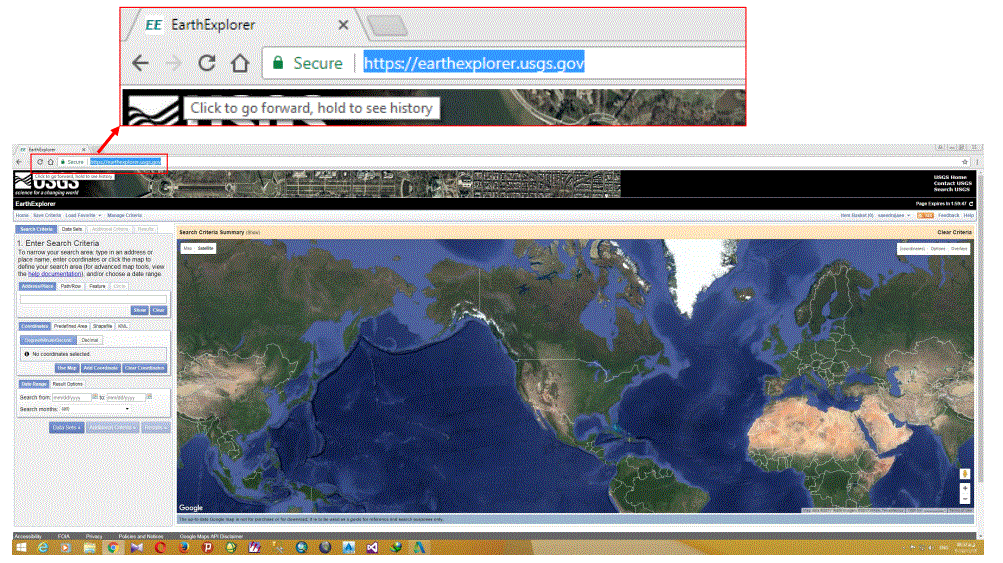Open the Contact USGS link
Image resolution: width=1003 pixels, height=563 pixels.
[x=952, y=183]
